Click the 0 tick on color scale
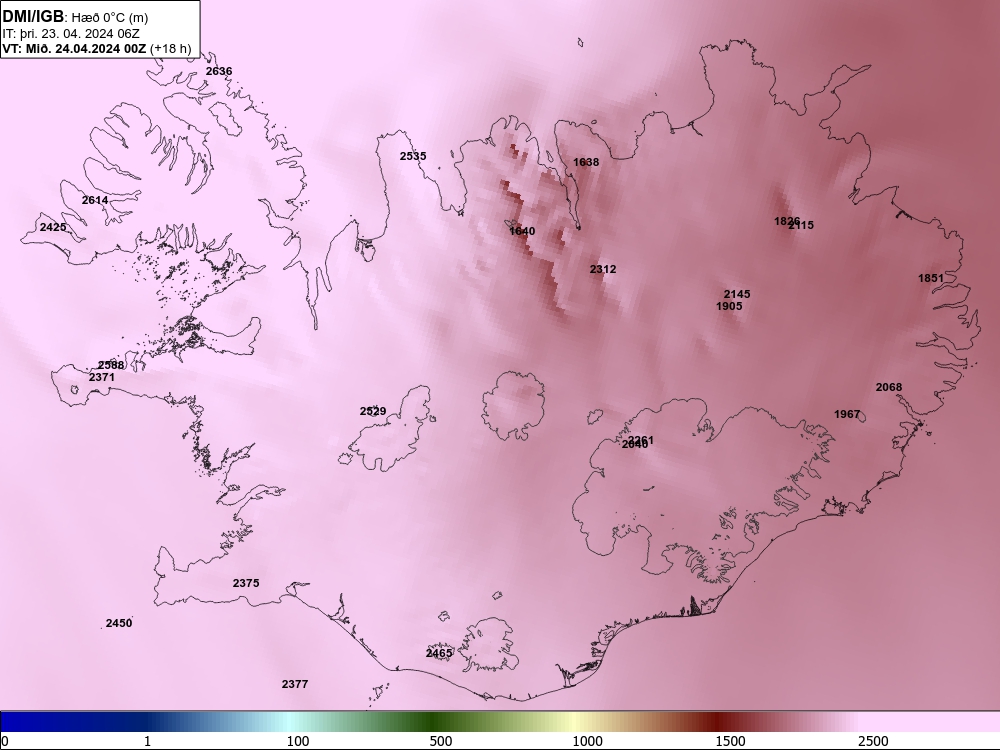 coord(5,741)
